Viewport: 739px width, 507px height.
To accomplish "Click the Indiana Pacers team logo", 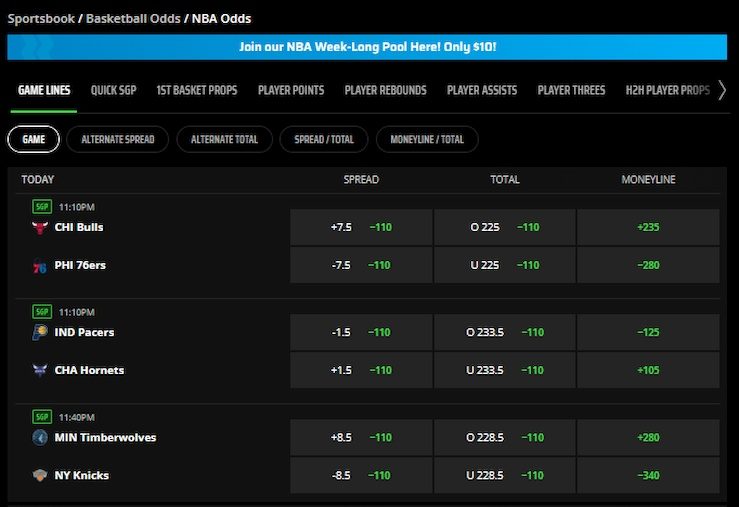I will tap(40, 333).
